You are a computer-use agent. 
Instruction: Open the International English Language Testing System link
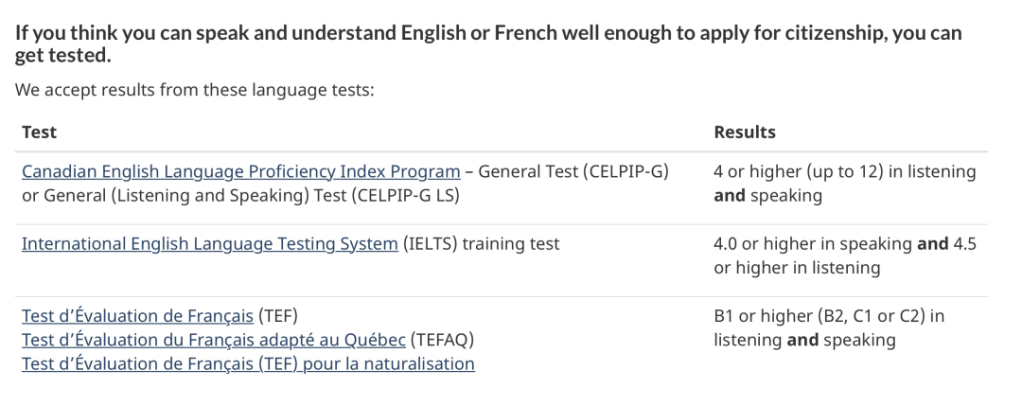click(209, 244)
